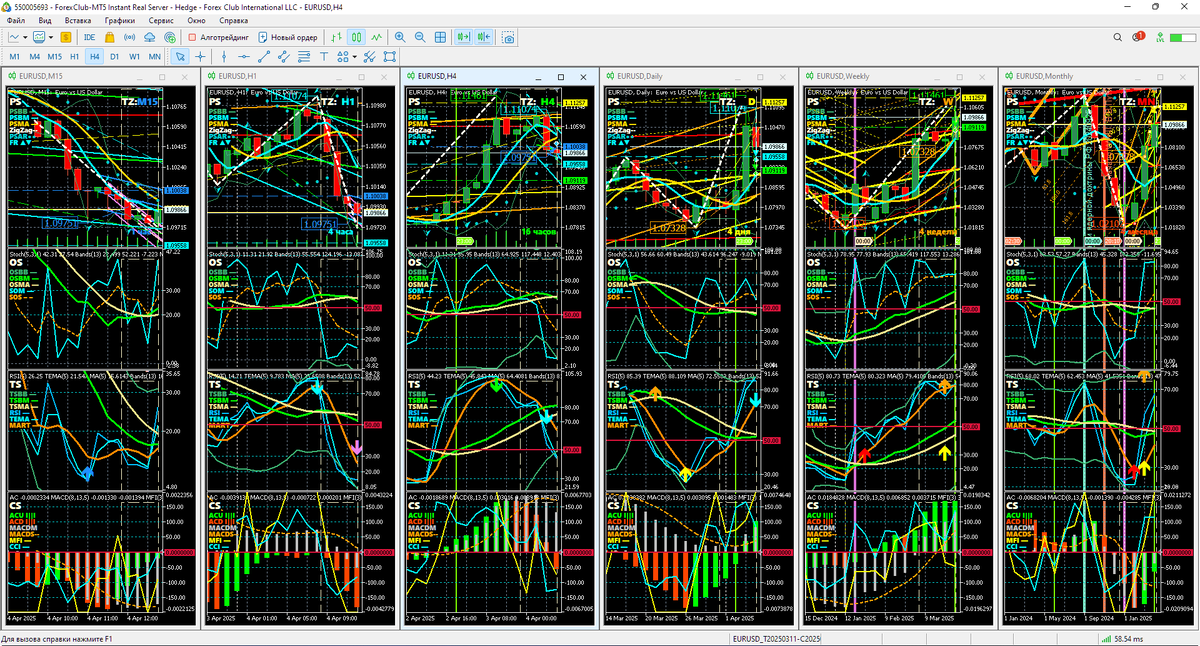Open the Signals broadcast icon
1200x646 pixels.
pyautogui.click(x=129, y=37)
